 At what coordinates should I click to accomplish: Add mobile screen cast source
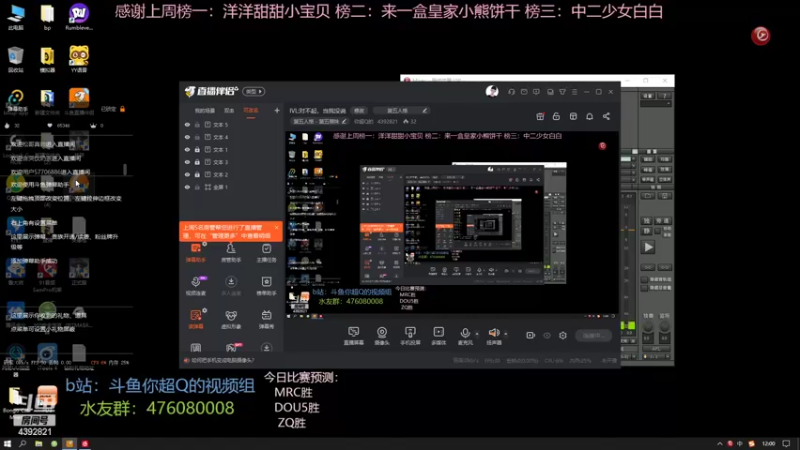tap(410, 336)
